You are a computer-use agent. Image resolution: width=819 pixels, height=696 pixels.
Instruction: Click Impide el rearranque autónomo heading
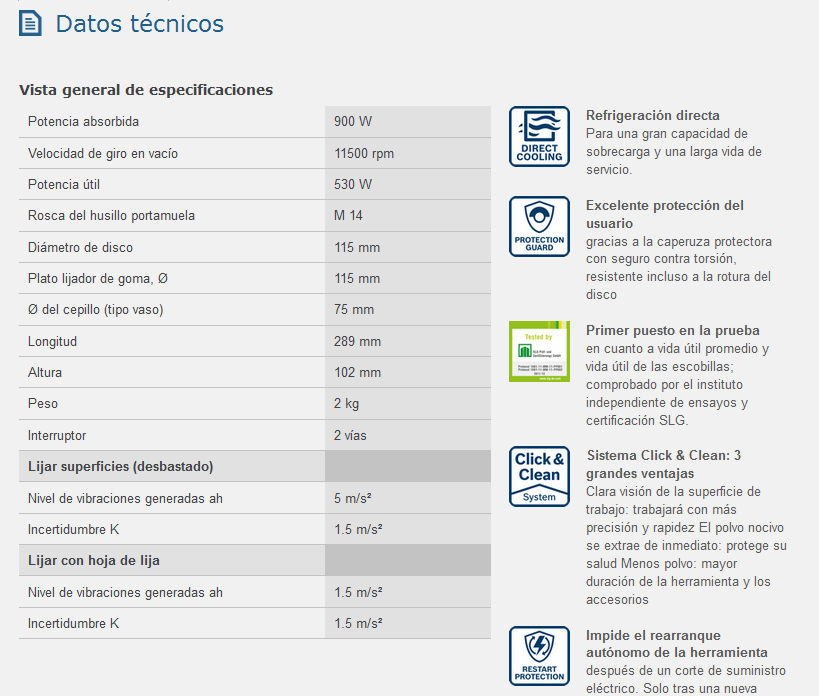click(x=676, y=643)
